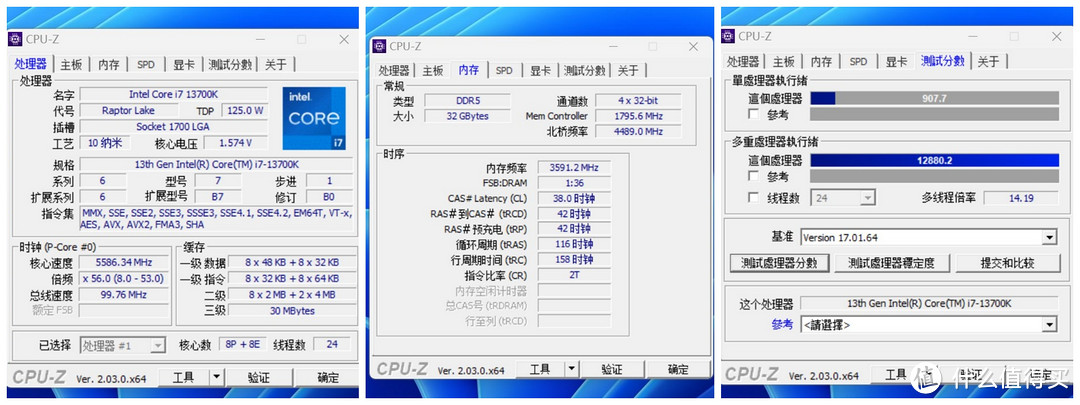1080x405 pixels.
Task: Click 确定 button in the memory window
Action: [x=678, y=370]
